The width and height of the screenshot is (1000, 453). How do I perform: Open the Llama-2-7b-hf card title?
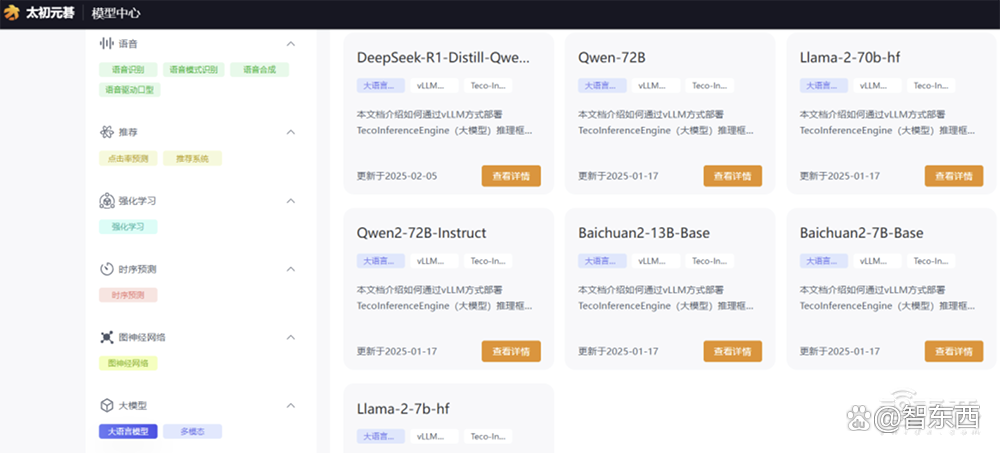[403, 408]
